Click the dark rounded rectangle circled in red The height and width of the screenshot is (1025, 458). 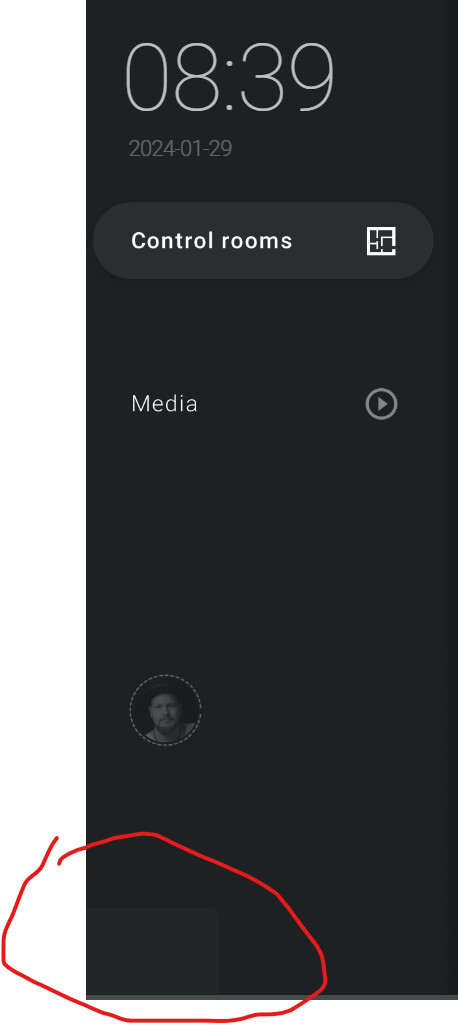click(x=152, y=951)
